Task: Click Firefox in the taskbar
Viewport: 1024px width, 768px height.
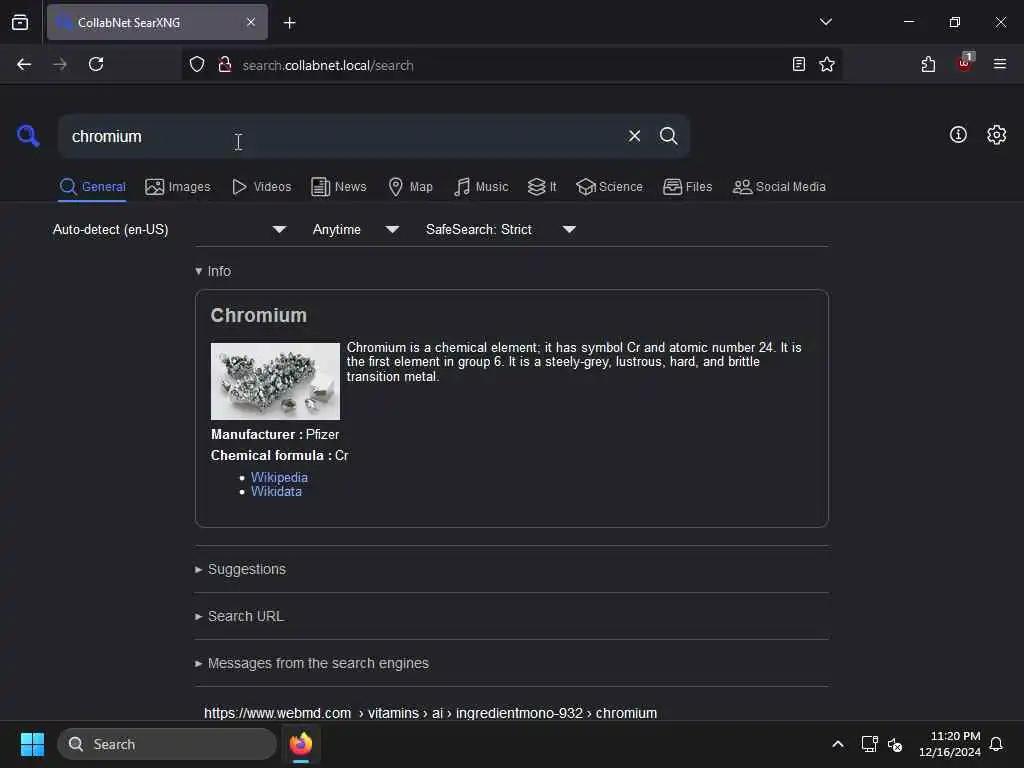Action: (300, 744)
